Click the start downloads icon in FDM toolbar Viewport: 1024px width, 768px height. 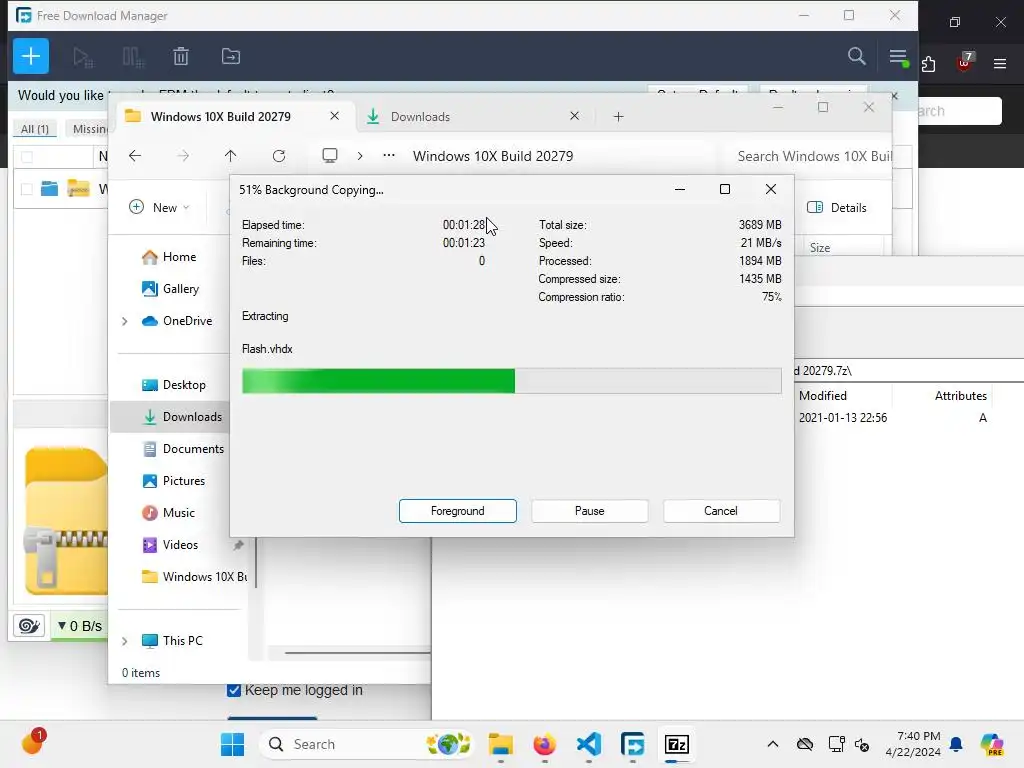pos(83,57)
